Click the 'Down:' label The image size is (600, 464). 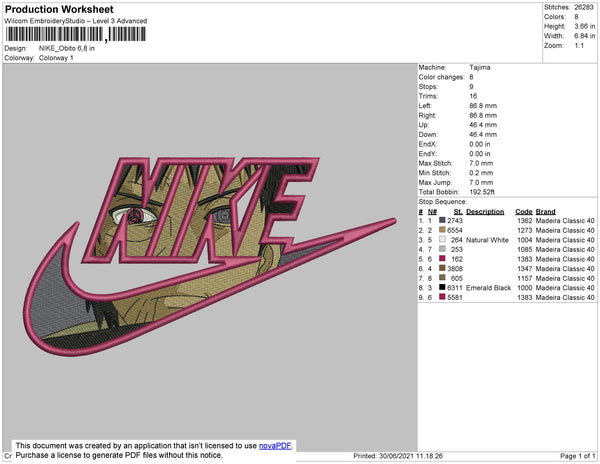point(427,134)
